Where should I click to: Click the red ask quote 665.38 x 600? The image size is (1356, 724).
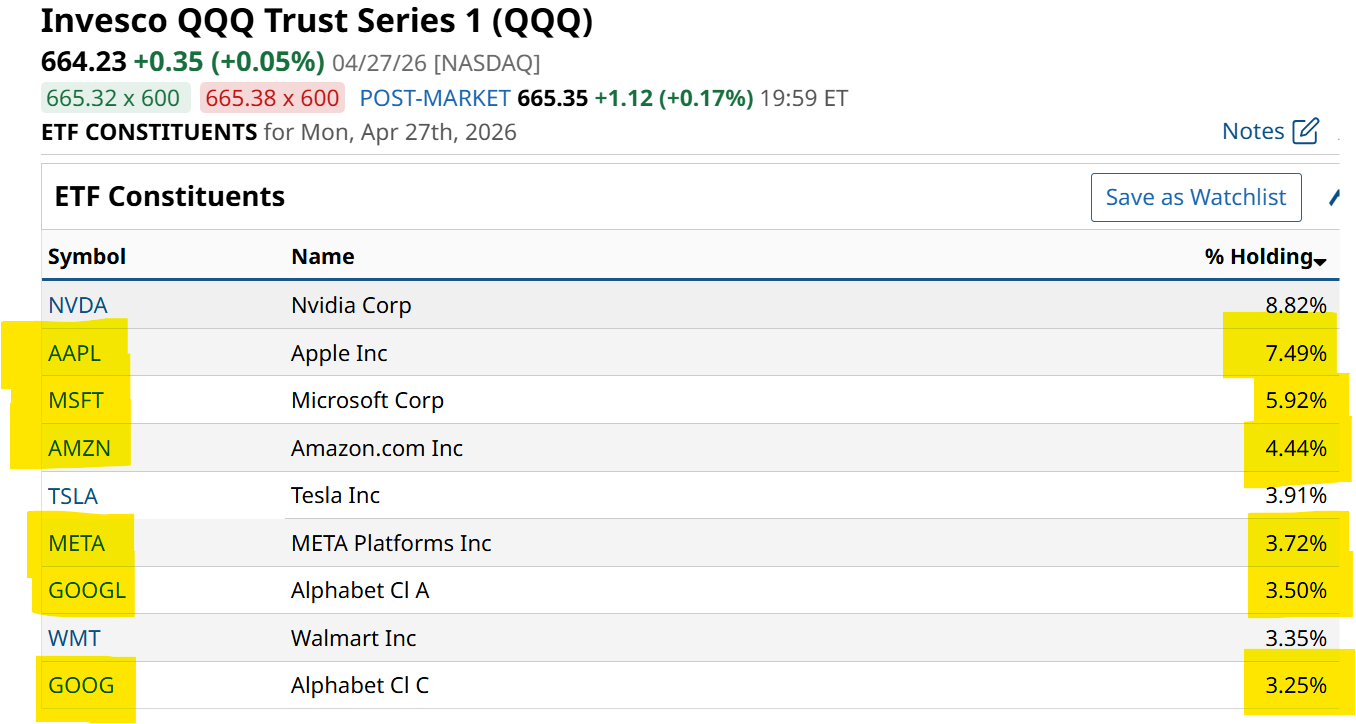(272, 98)
